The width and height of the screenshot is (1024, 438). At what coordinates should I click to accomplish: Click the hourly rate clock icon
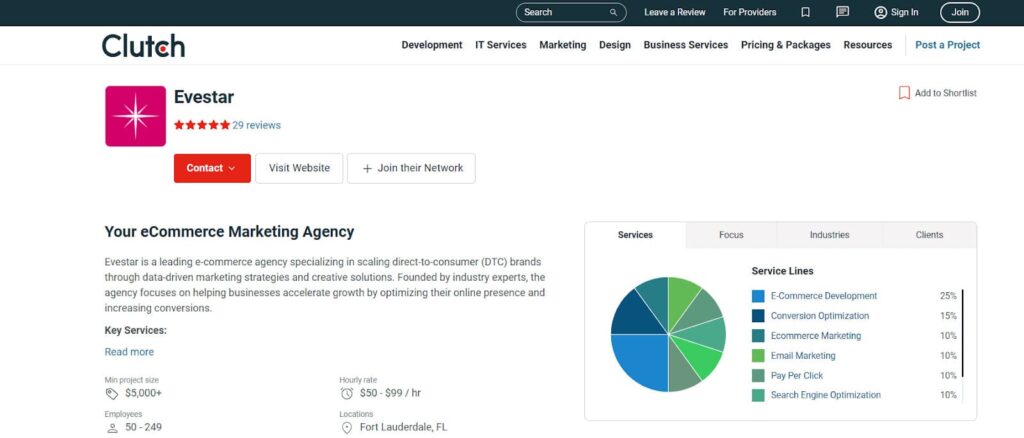(347, 394)
